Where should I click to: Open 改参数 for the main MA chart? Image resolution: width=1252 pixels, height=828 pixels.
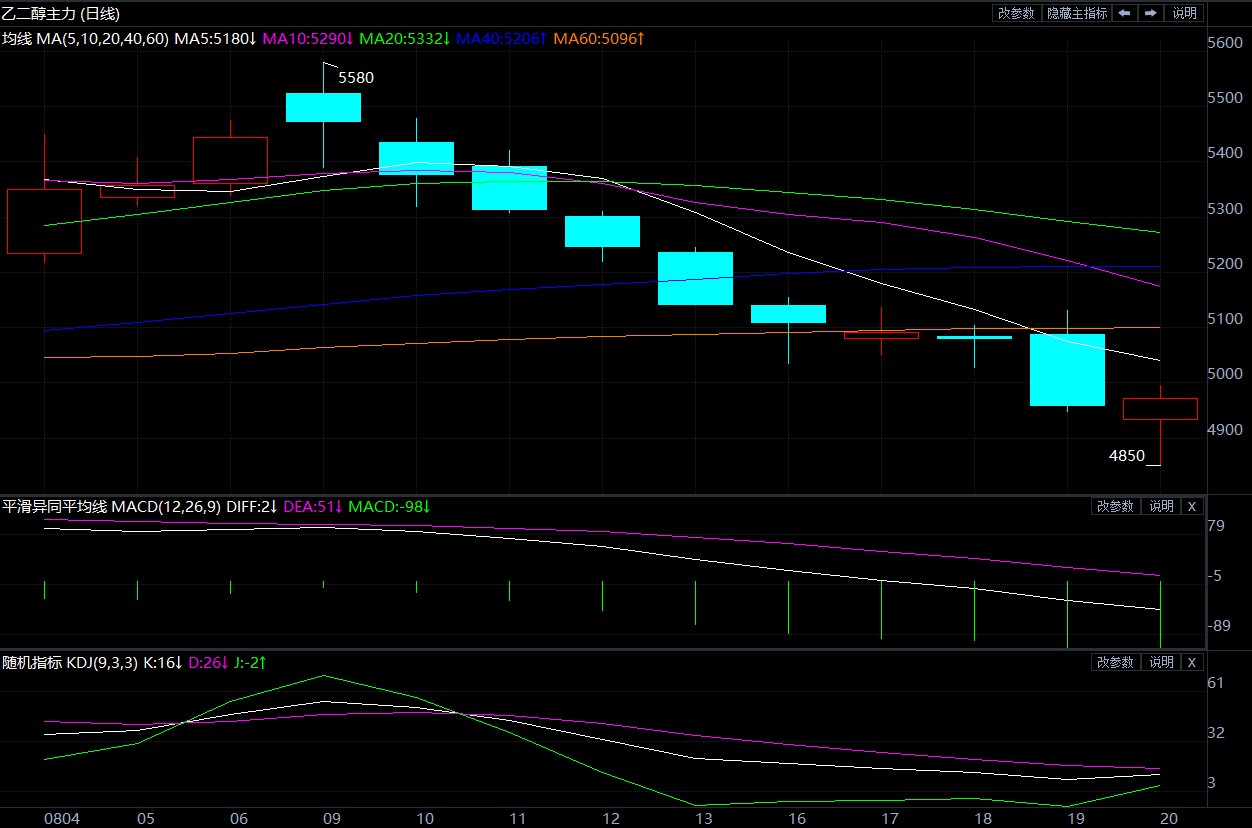1016,13
